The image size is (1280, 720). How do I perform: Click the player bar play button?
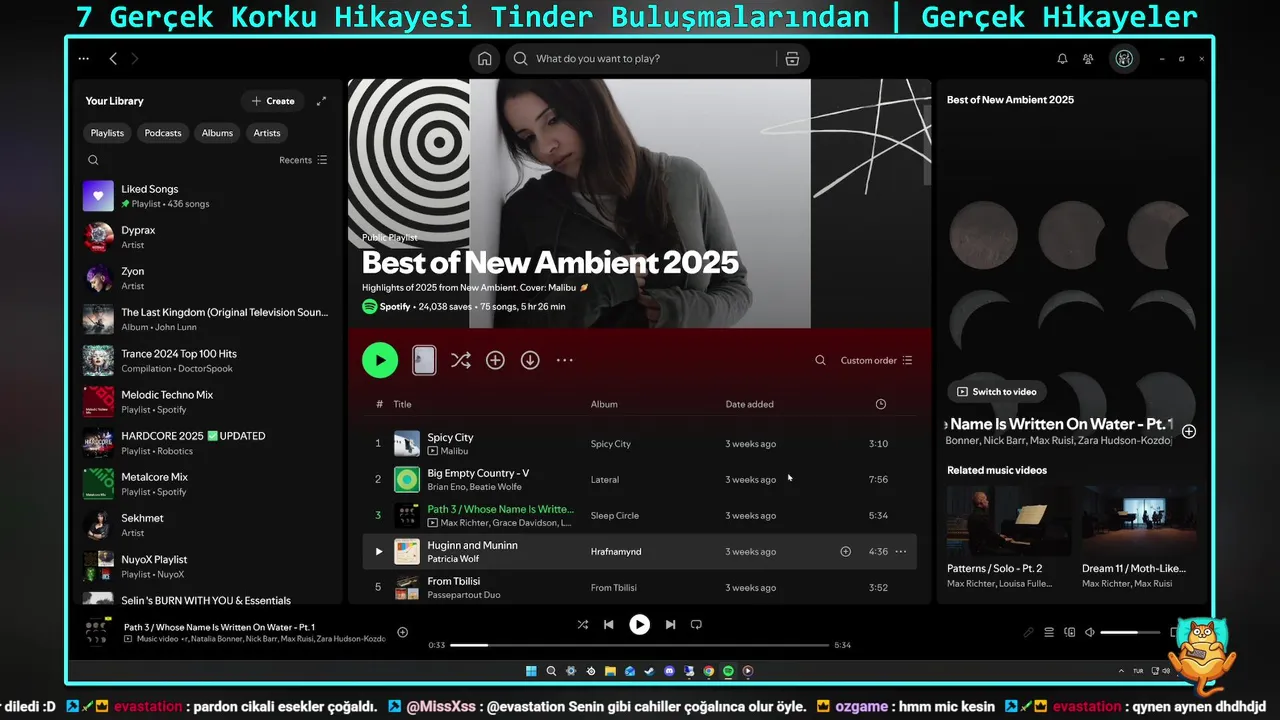tap(639, 625)
